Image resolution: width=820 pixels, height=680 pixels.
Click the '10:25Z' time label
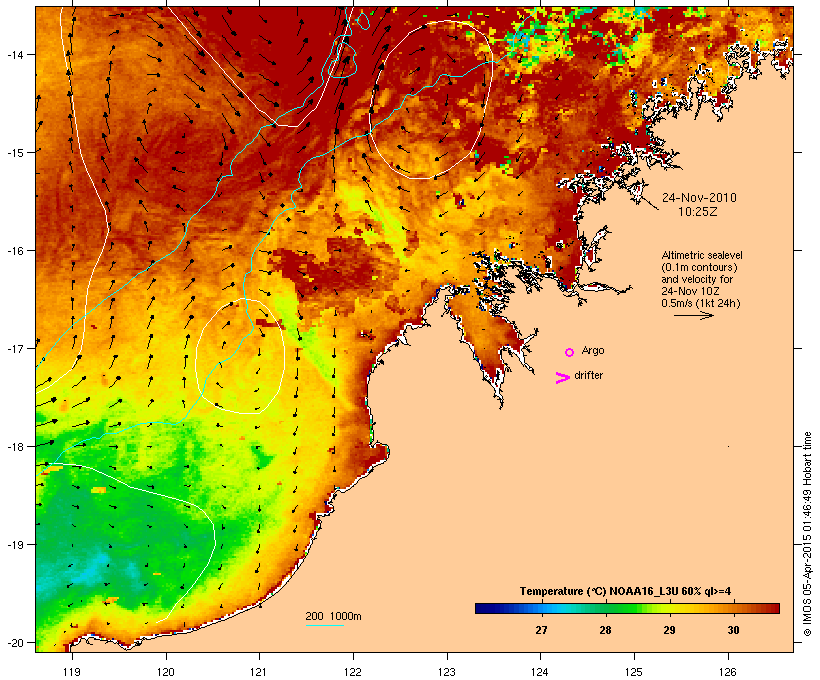click(x=698, y=212)
